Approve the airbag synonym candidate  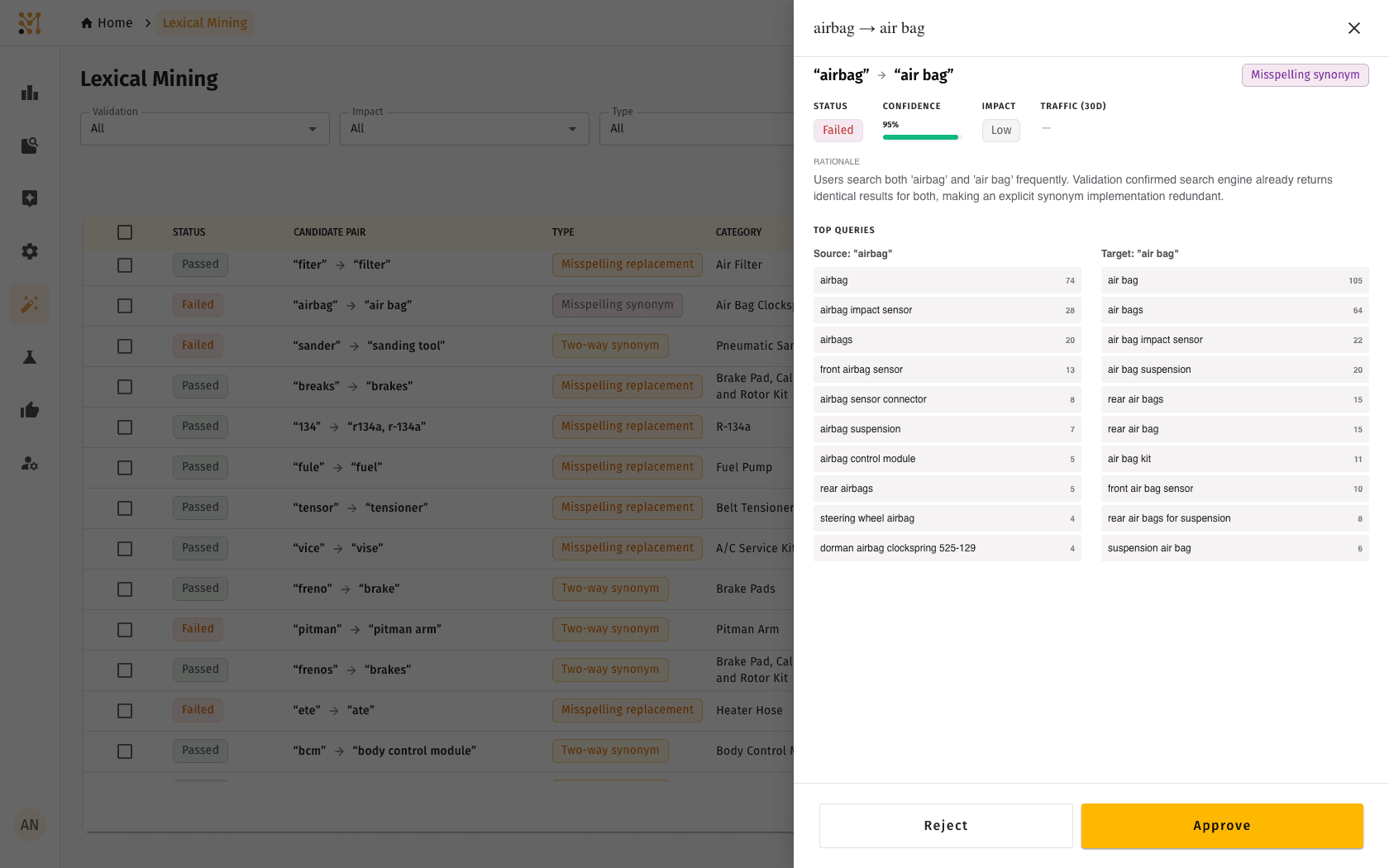[1222, 826]
